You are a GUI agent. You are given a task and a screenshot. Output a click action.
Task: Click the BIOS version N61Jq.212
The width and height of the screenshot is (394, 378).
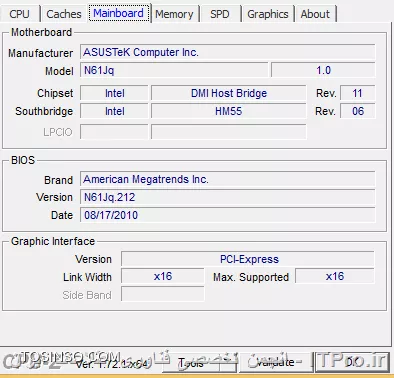click(227, 197)
